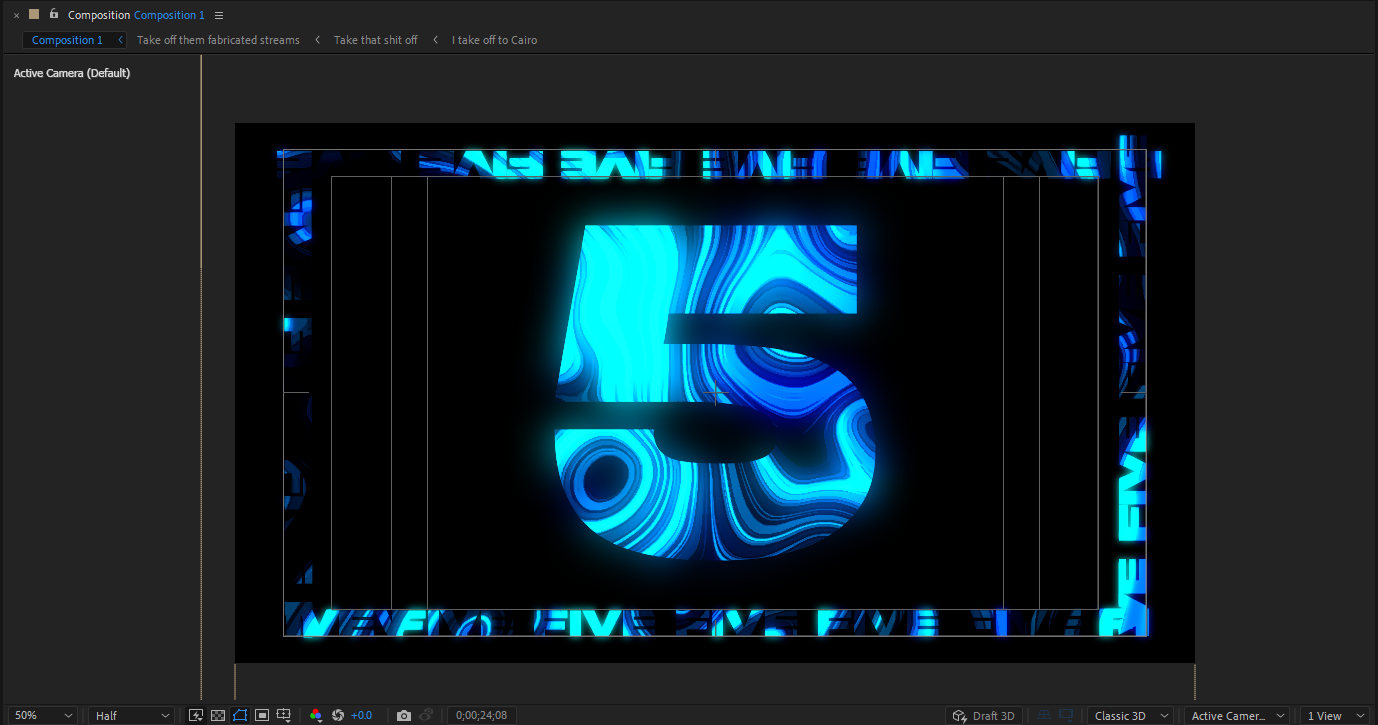Click the Region of Interest icon

click(x=262, y=715)
